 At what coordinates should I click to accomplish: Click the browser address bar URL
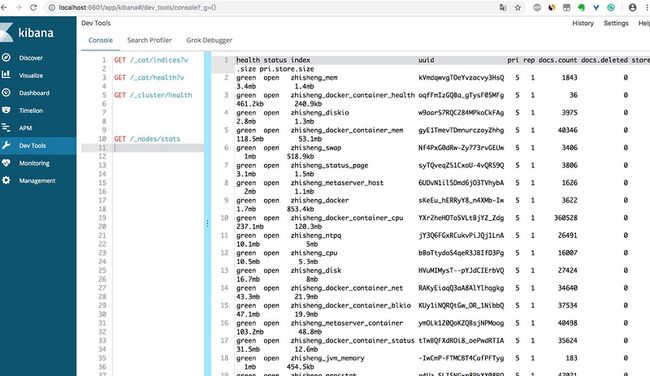137,7
